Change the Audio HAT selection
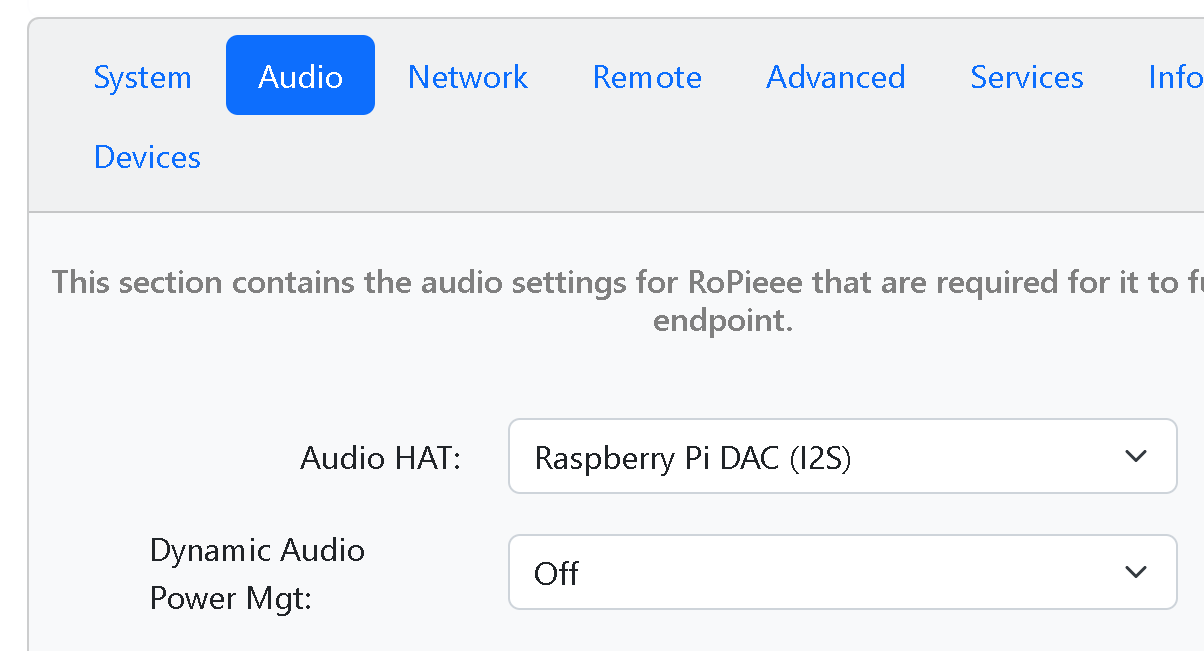This screenshot has height=651, width=1204. pos(842,456)
